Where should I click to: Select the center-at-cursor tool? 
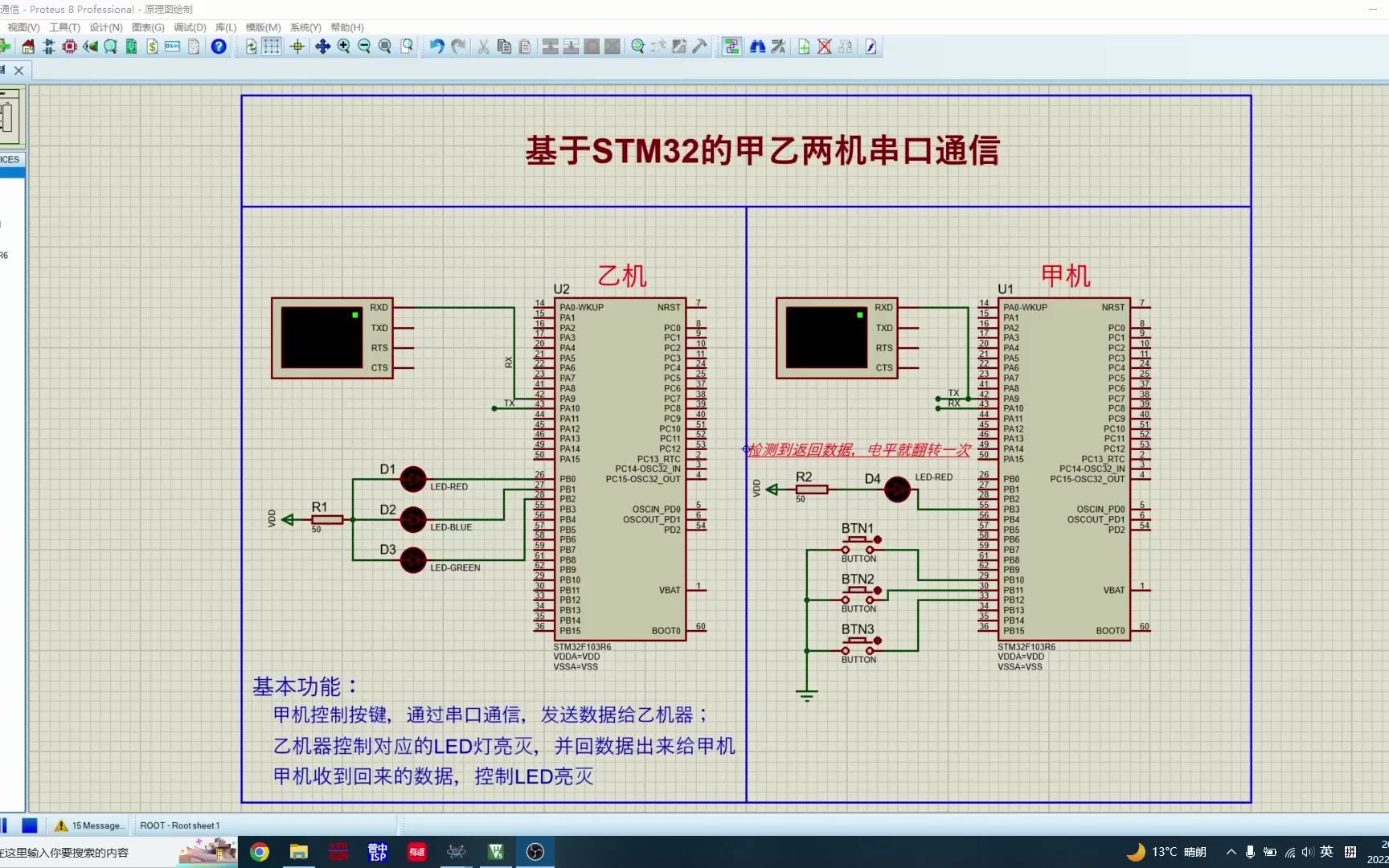coord(297,46)
